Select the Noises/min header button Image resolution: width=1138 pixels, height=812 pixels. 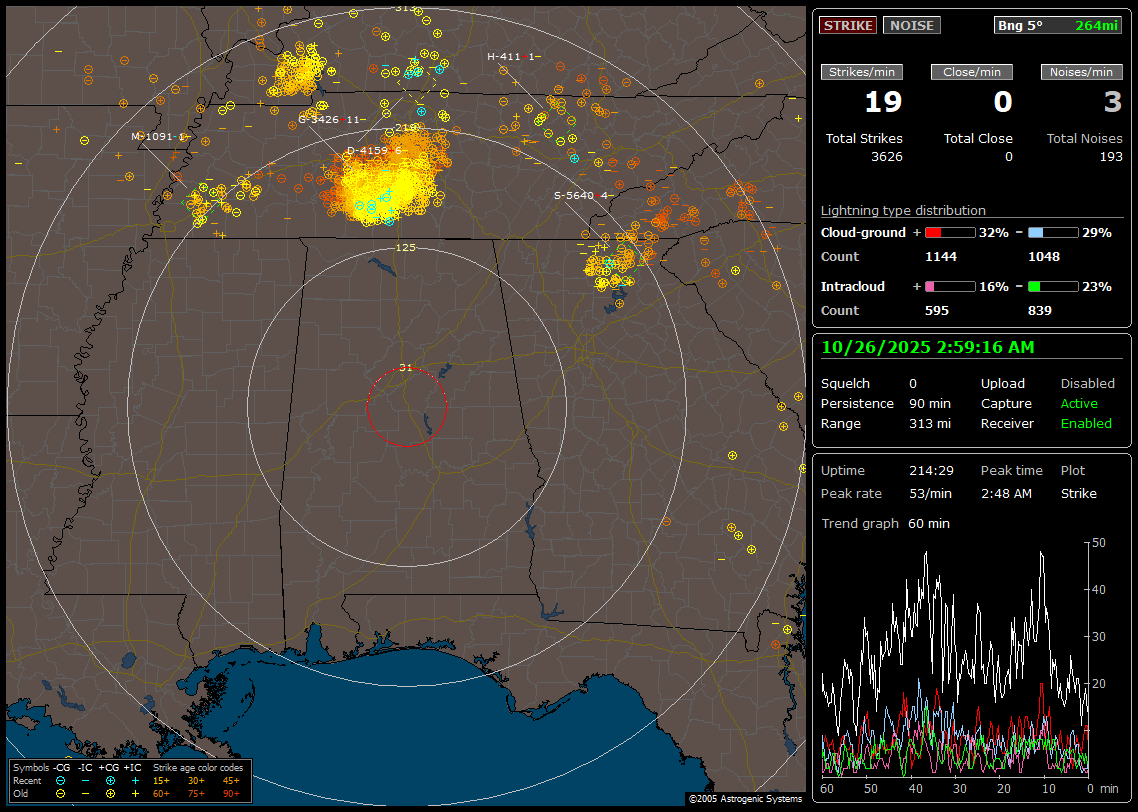[x=1082, y=72]
